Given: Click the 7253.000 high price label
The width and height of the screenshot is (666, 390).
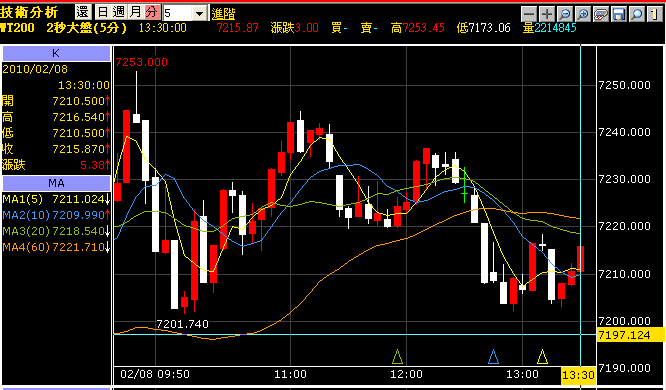Looking at the screenshot, I should (x=141, y=62).
